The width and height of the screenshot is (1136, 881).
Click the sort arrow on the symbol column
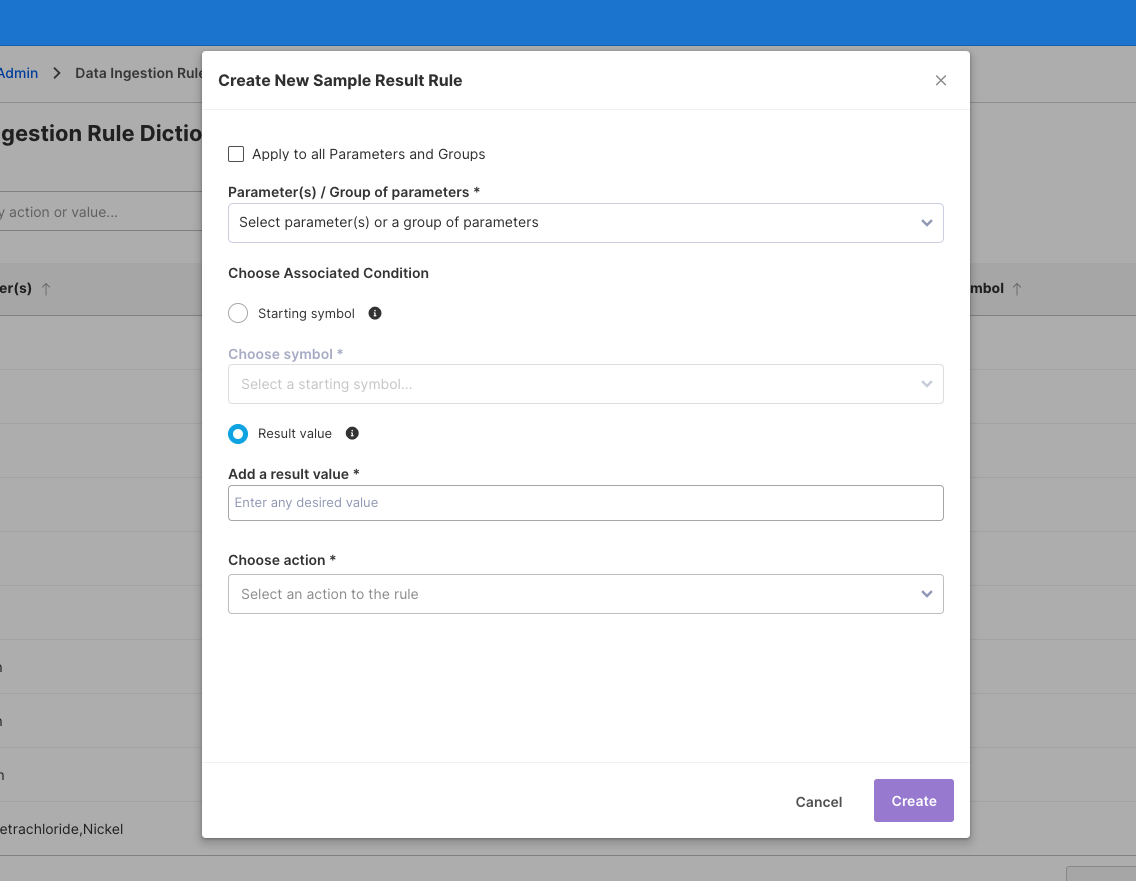1017,289
